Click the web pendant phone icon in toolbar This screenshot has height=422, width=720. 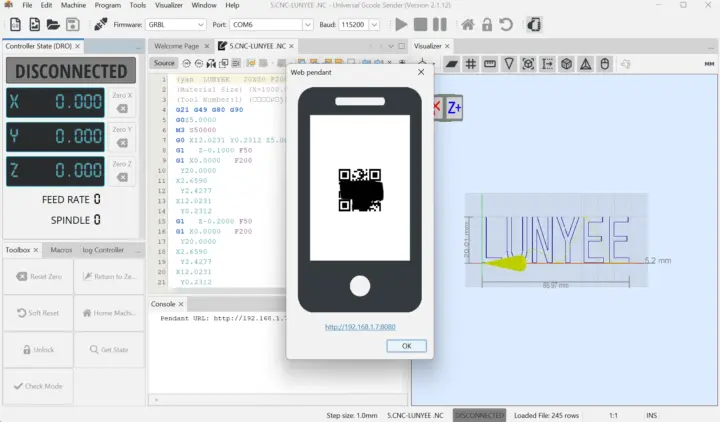click(x=534, y=24)
